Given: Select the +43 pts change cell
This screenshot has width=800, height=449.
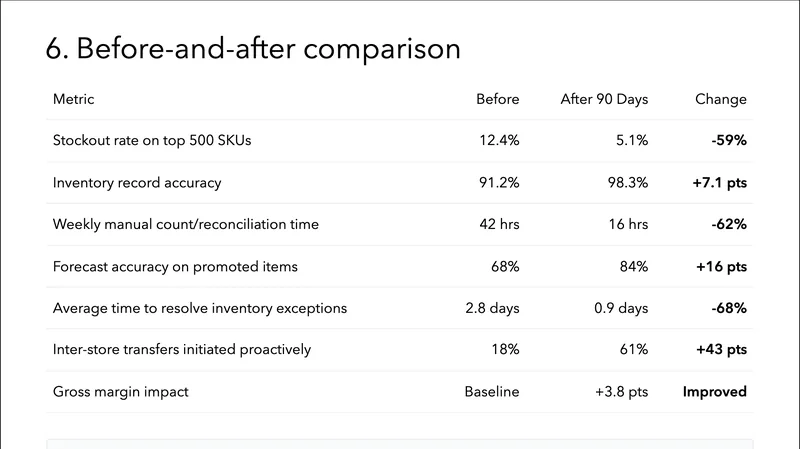Looking at the screenshot, I should pos(720,350).
